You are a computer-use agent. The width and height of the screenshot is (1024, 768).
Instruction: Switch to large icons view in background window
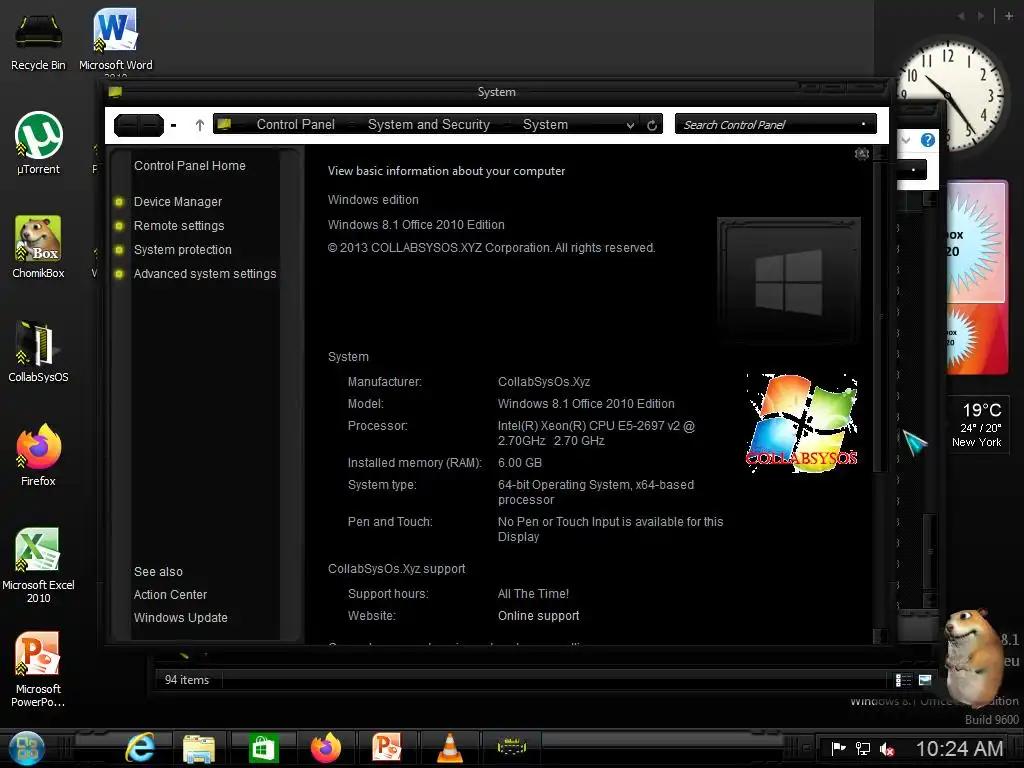pyautogui.click(x=925, y=680)
